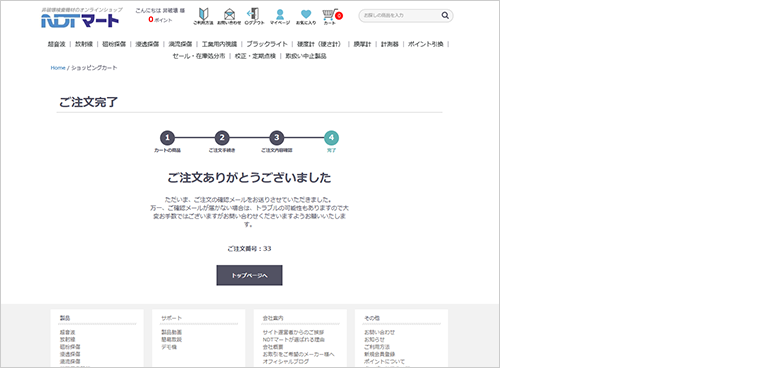Open 超音波 in the top navigation menu

point(56,44)
